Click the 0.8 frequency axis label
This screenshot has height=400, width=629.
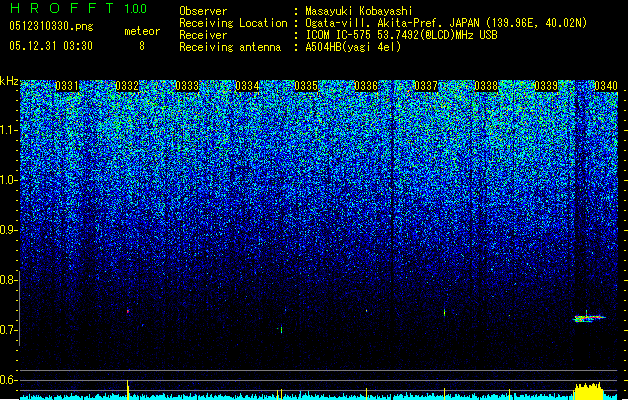[8, 280]
